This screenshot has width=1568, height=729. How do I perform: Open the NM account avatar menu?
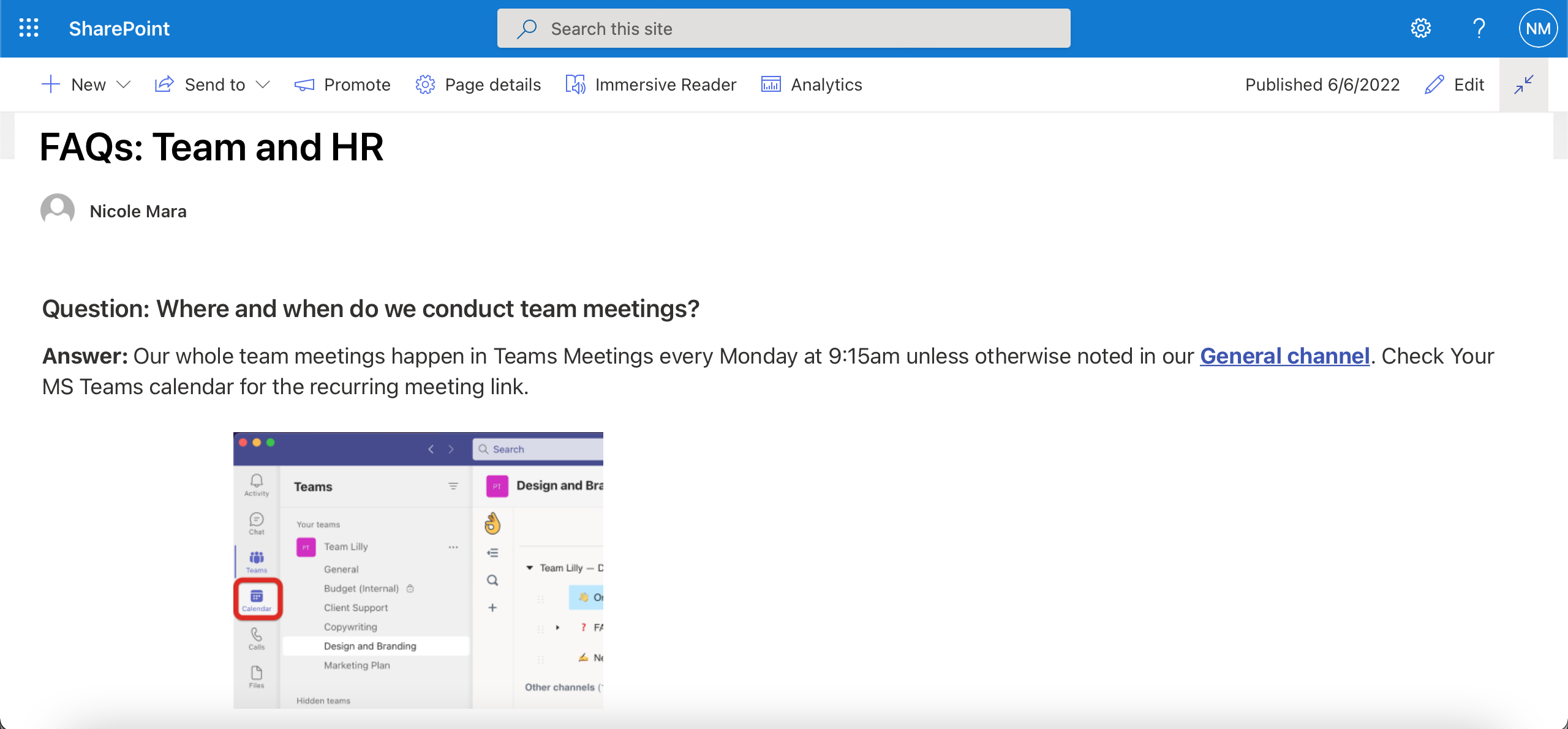(1538, 28)
